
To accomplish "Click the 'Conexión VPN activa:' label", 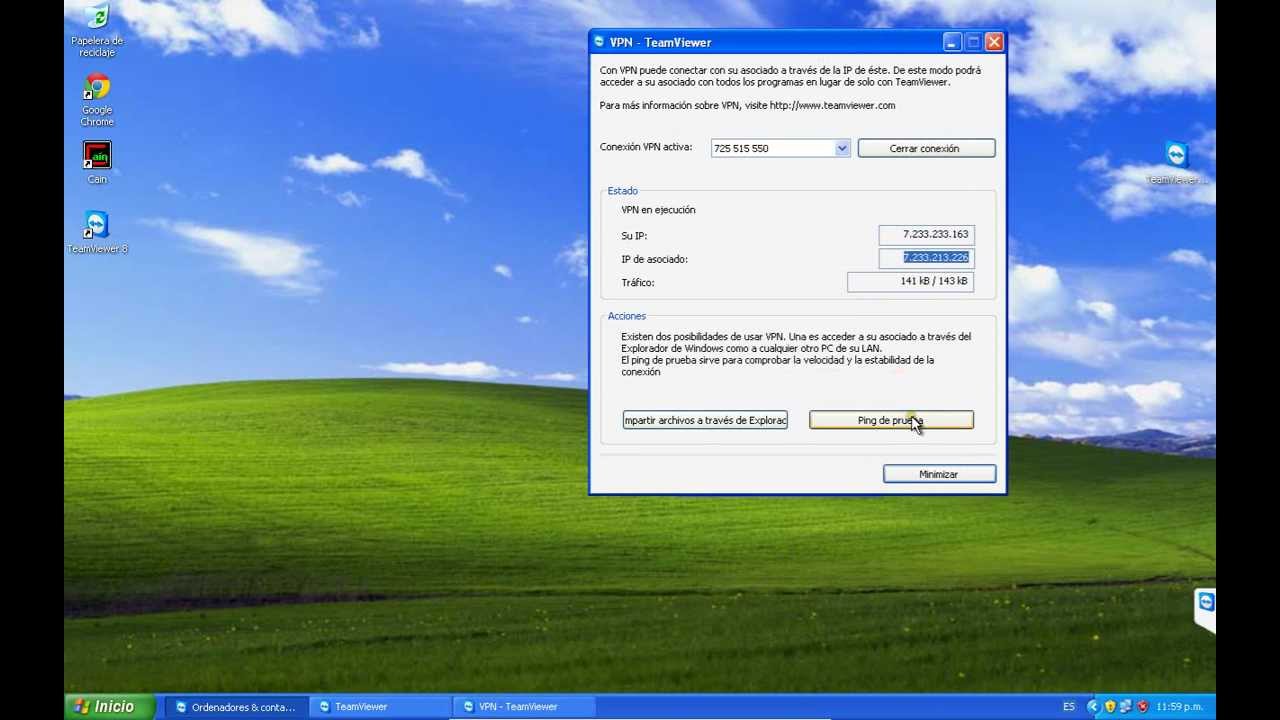I will (646, 147).
